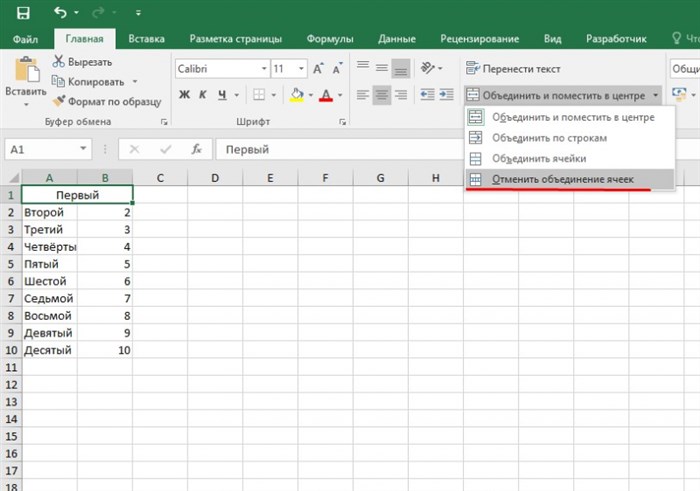Toggle top vertical alignment
The width and height of the screenshot is (700, 491).
click(363, 68)
